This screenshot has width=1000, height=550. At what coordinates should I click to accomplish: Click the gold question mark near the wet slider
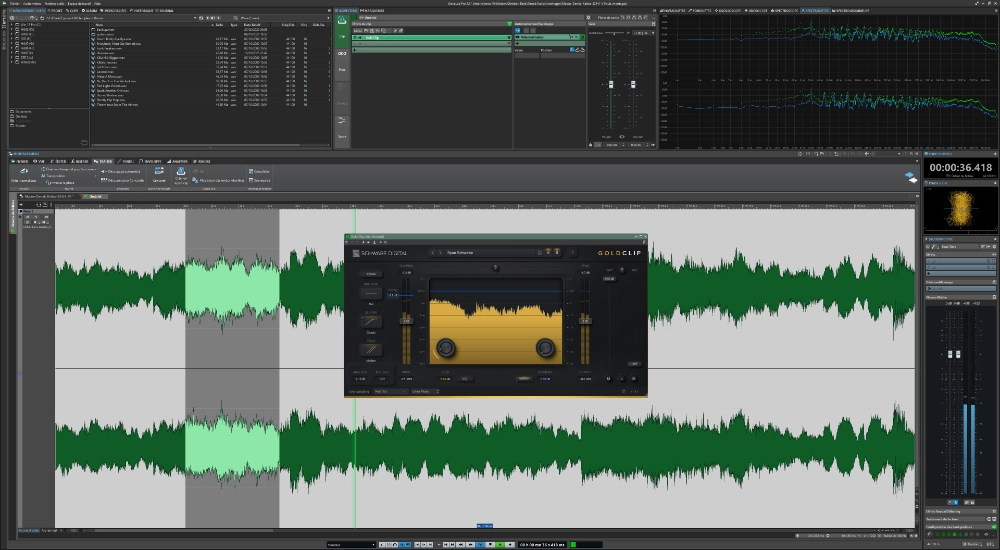(x=622, y=270)
